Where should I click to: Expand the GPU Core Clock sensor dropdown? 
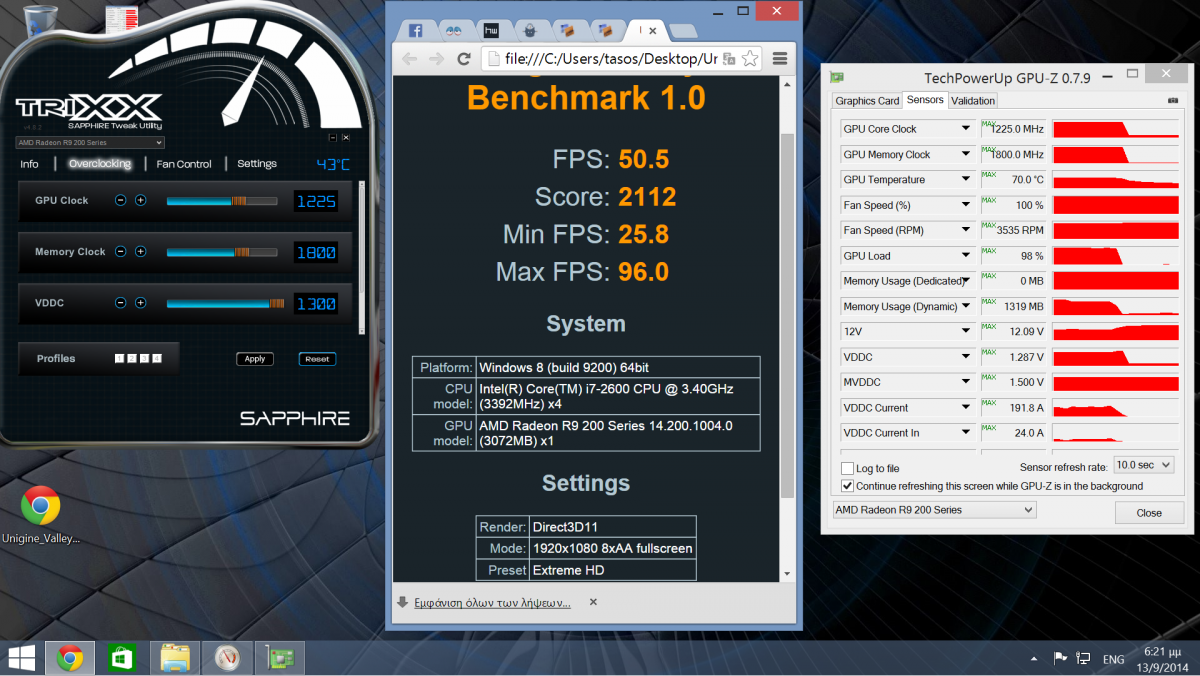coord(965,129)
